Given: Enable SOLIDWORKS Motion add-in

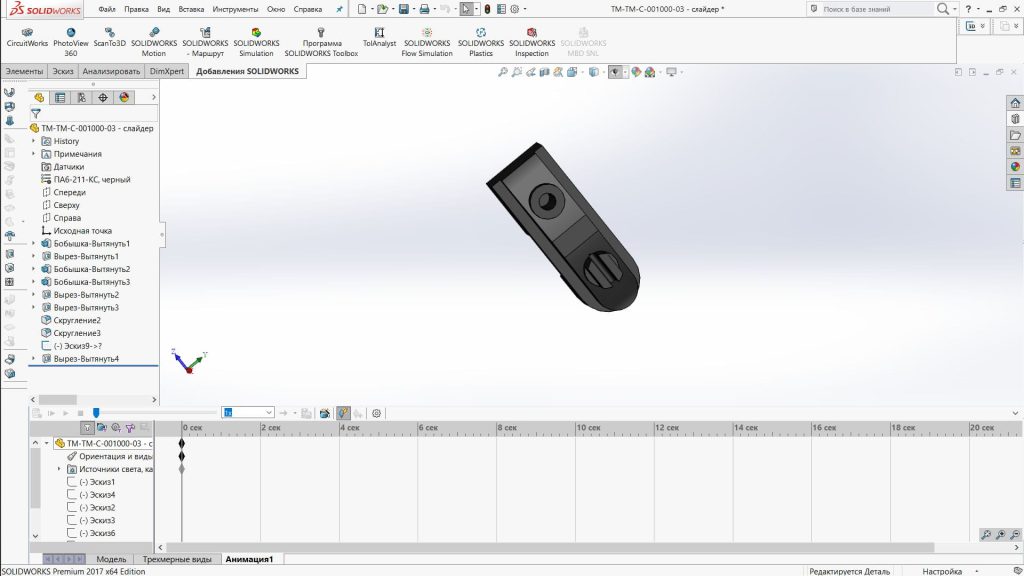Looking at the screenshot, I should 153,42.
